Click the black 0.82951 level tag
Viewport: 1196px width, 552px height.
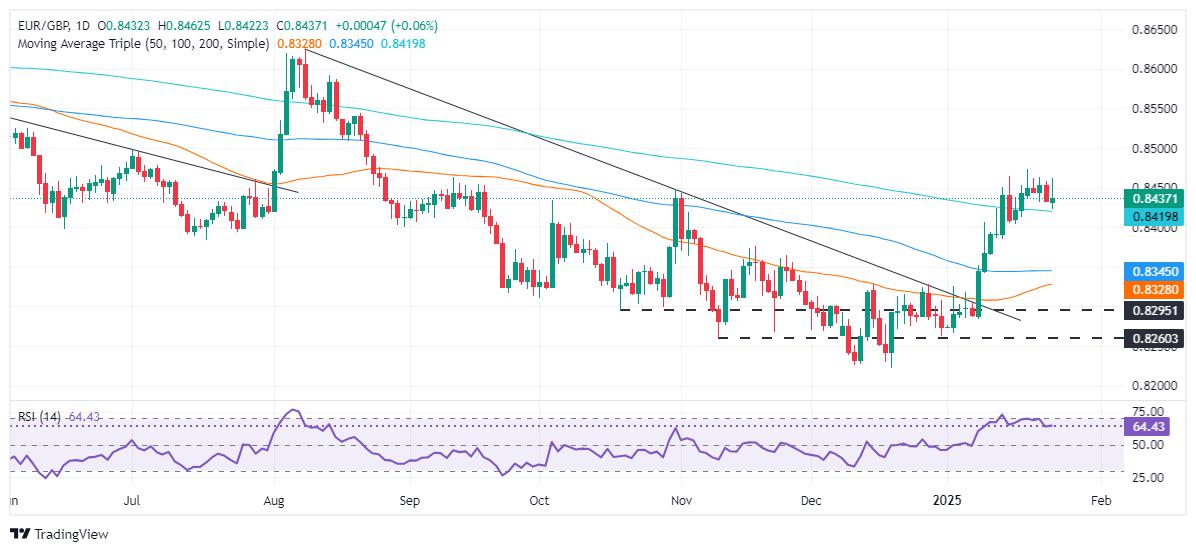tap(1153, 310)
